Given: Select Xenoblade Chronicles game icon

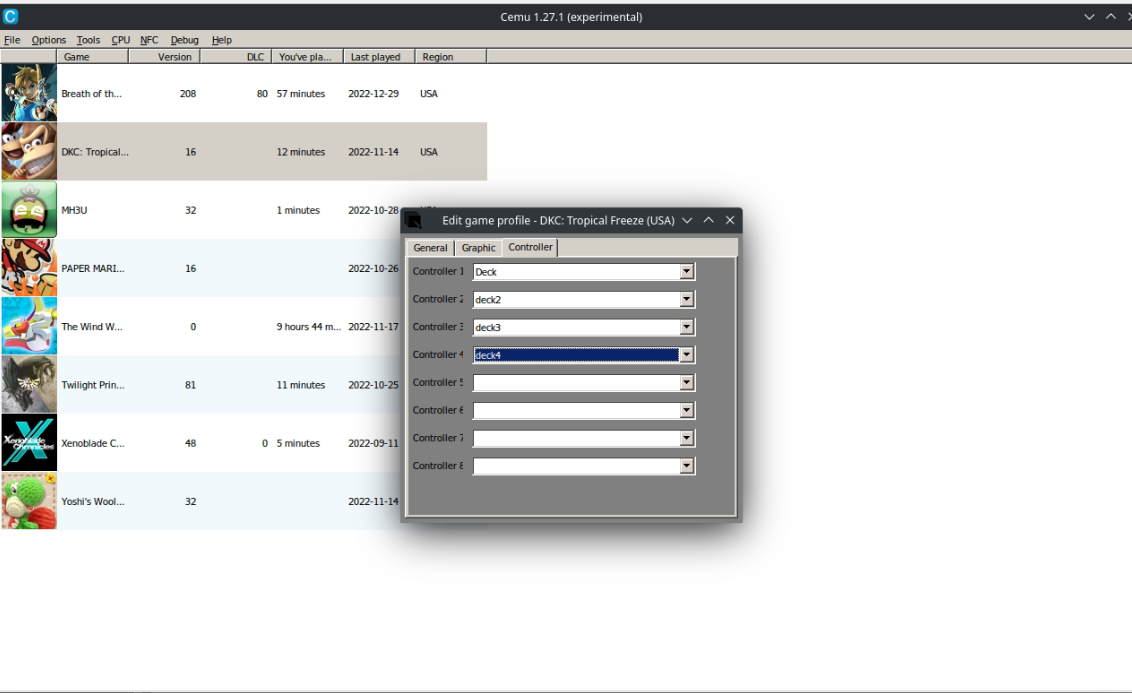Looking at the screenshot, I should point(29,443).
